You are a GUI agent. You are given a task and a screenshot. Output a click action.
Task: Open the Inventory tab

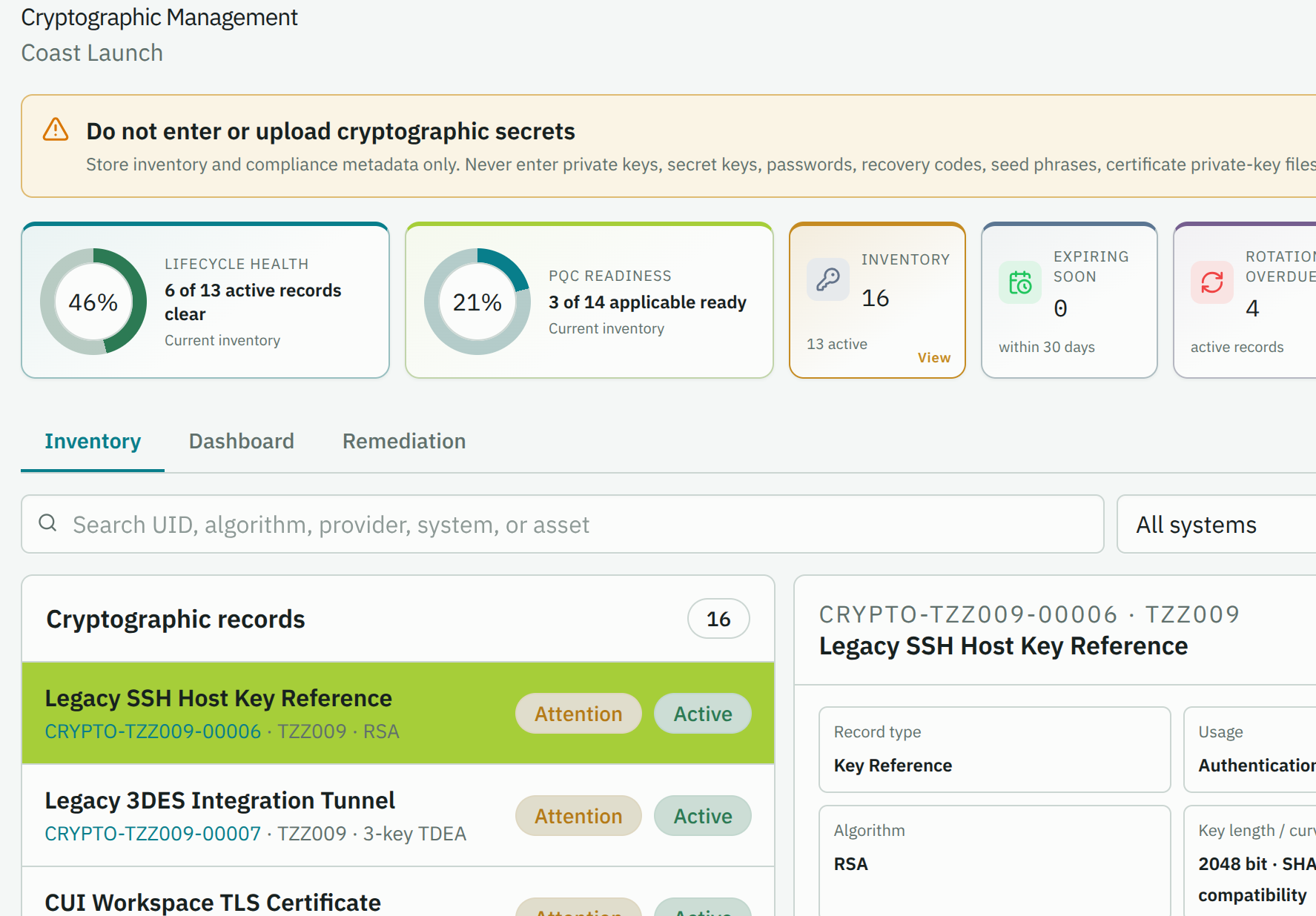pyautogui.click(x=93, y=442)
